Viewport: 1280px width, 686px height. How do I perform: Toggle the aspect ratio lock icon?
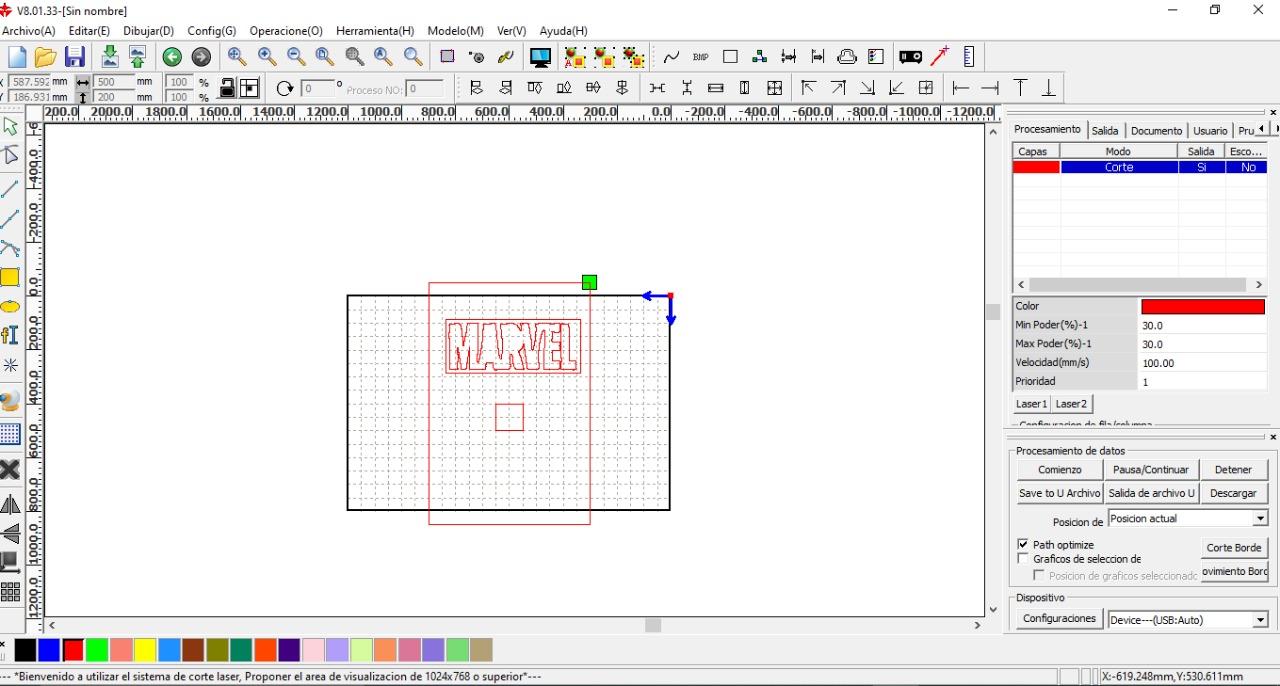[228, 88]
